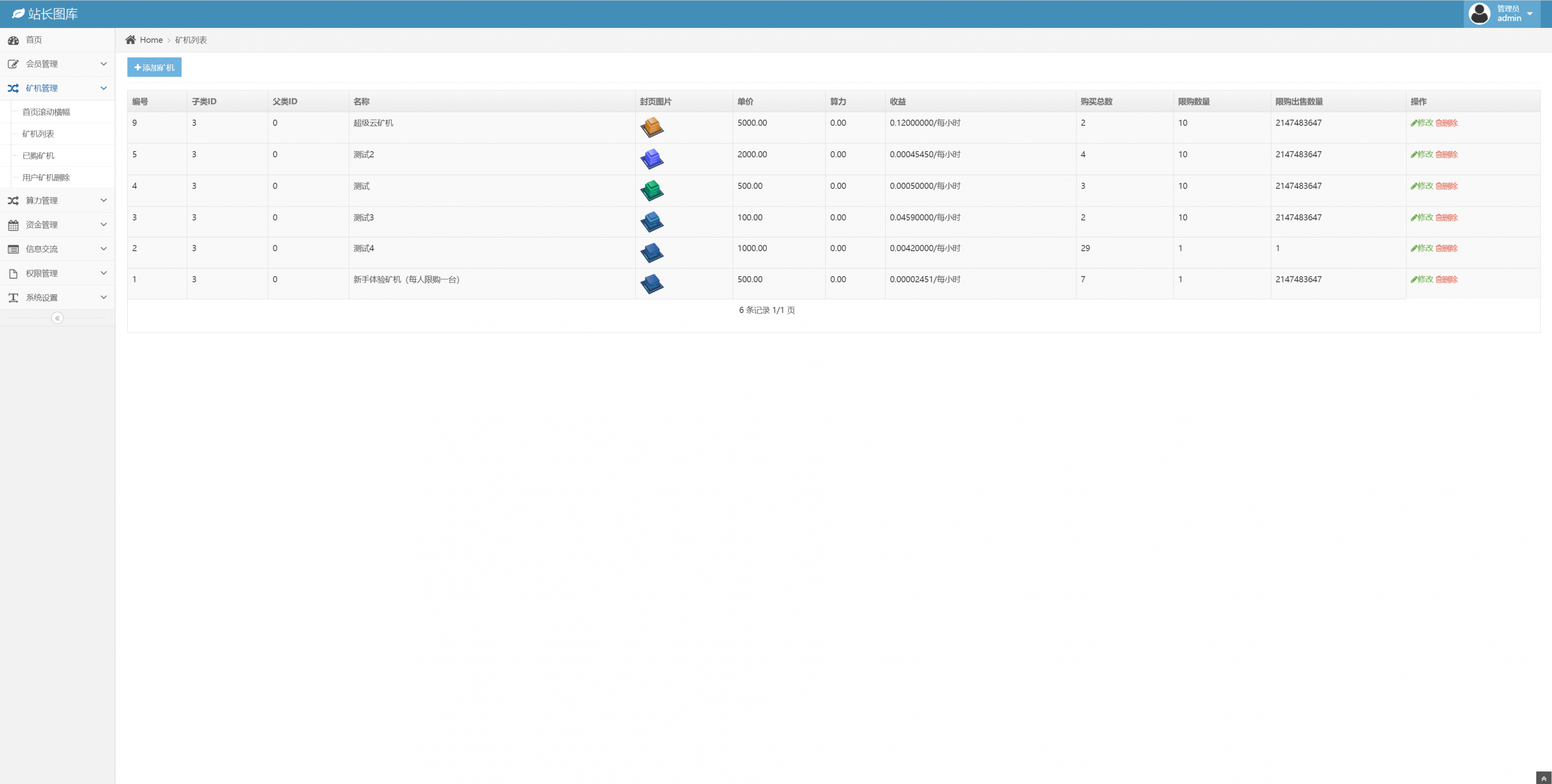Viewport: 1552px width, 784px height.
Task: Click the home icon in breadcrumb
Action: point(130,40)
